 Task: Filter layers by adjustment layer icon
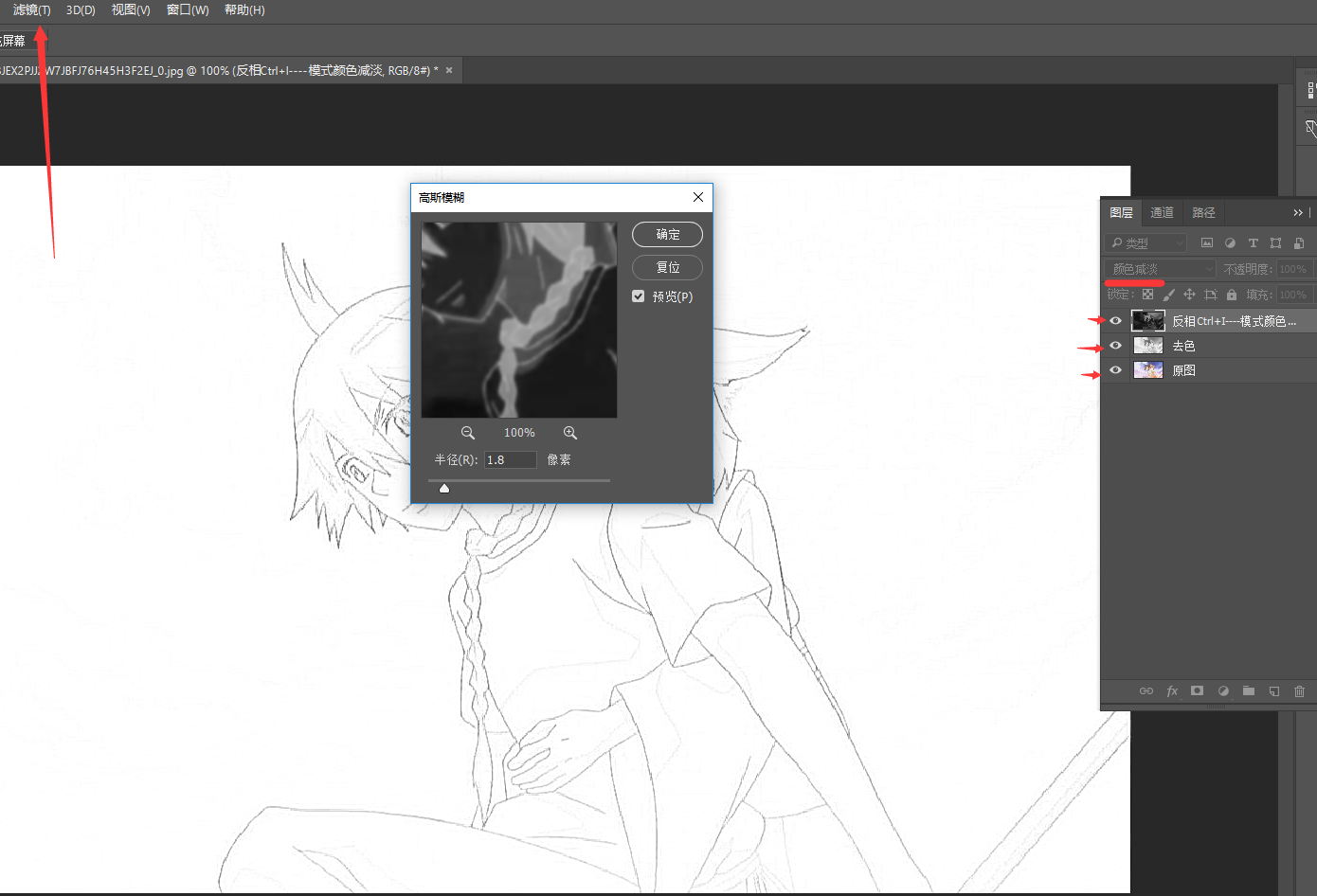[1230, 243]
